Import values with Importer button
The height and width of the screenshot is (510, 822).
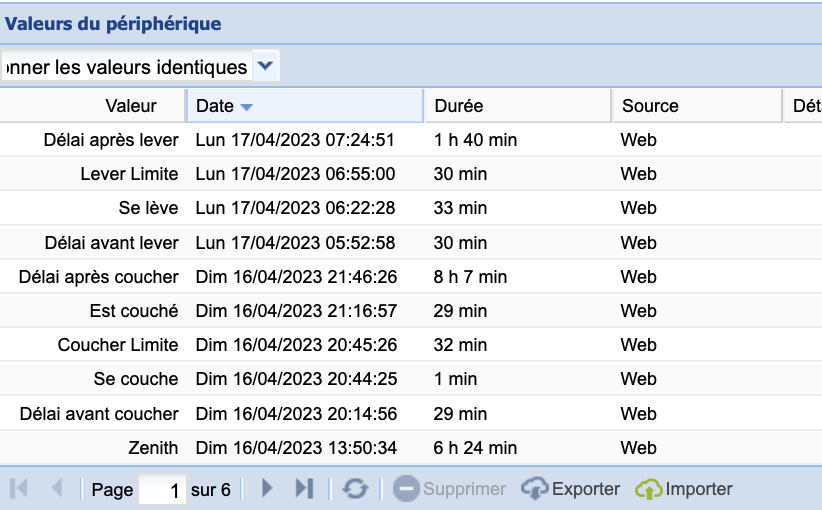[685, 489]
